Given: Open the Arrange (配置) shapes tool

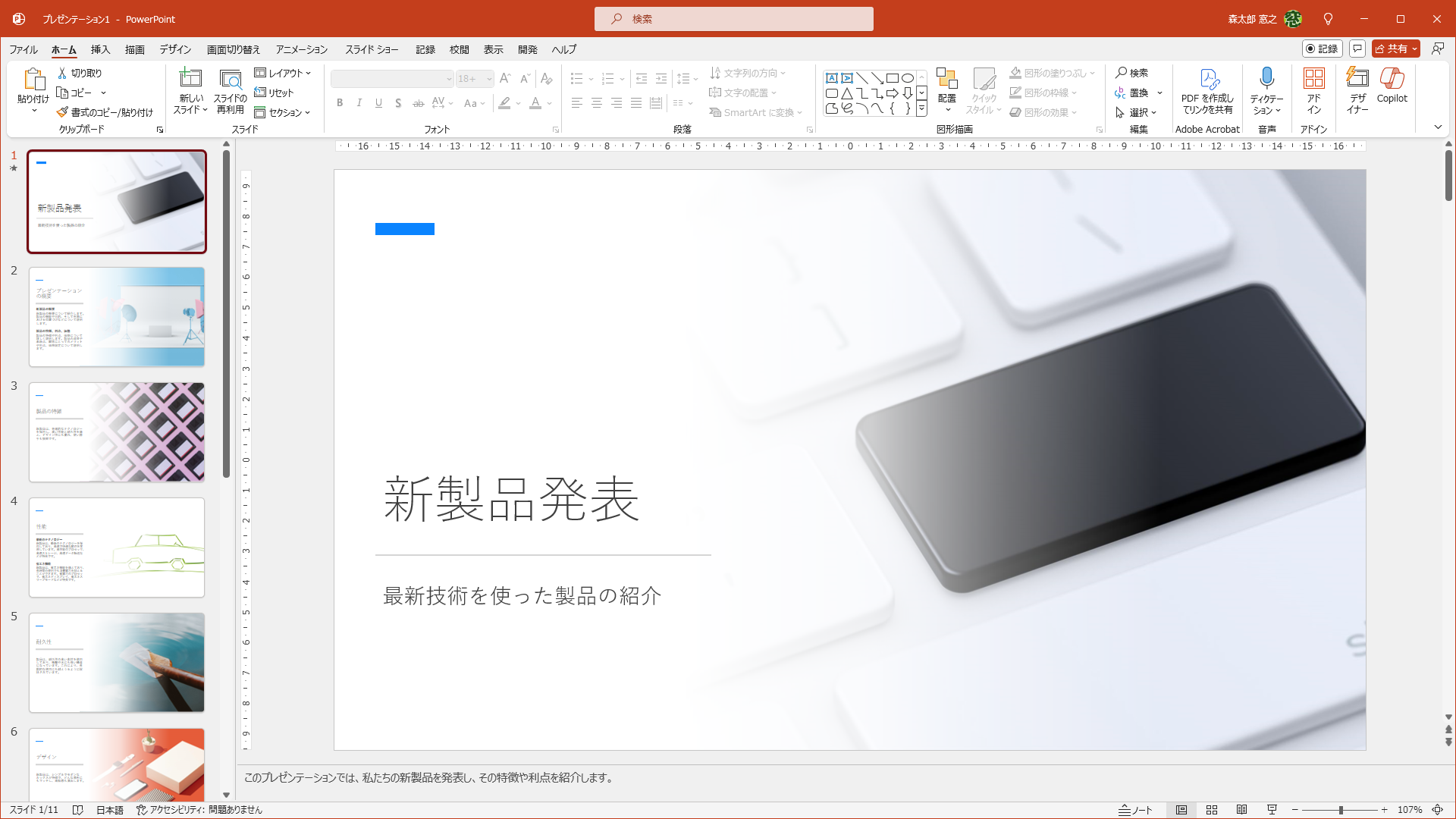Looking at the screenshot, I should pos(946,79).
